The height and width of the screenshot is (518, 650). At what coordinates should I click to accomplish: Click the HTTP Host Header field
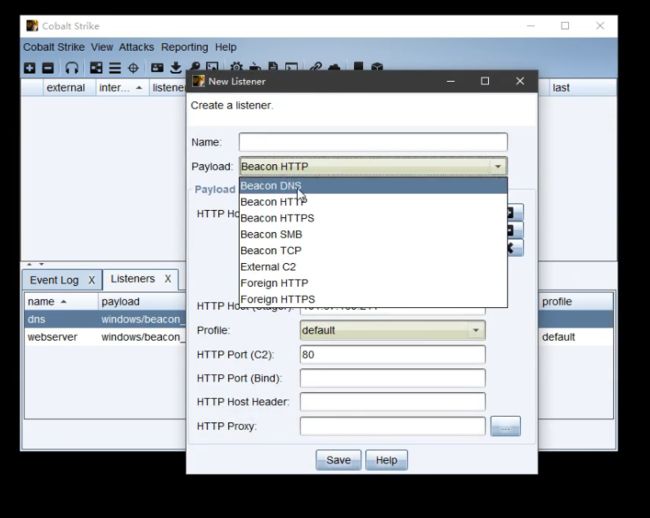(393, 402)
